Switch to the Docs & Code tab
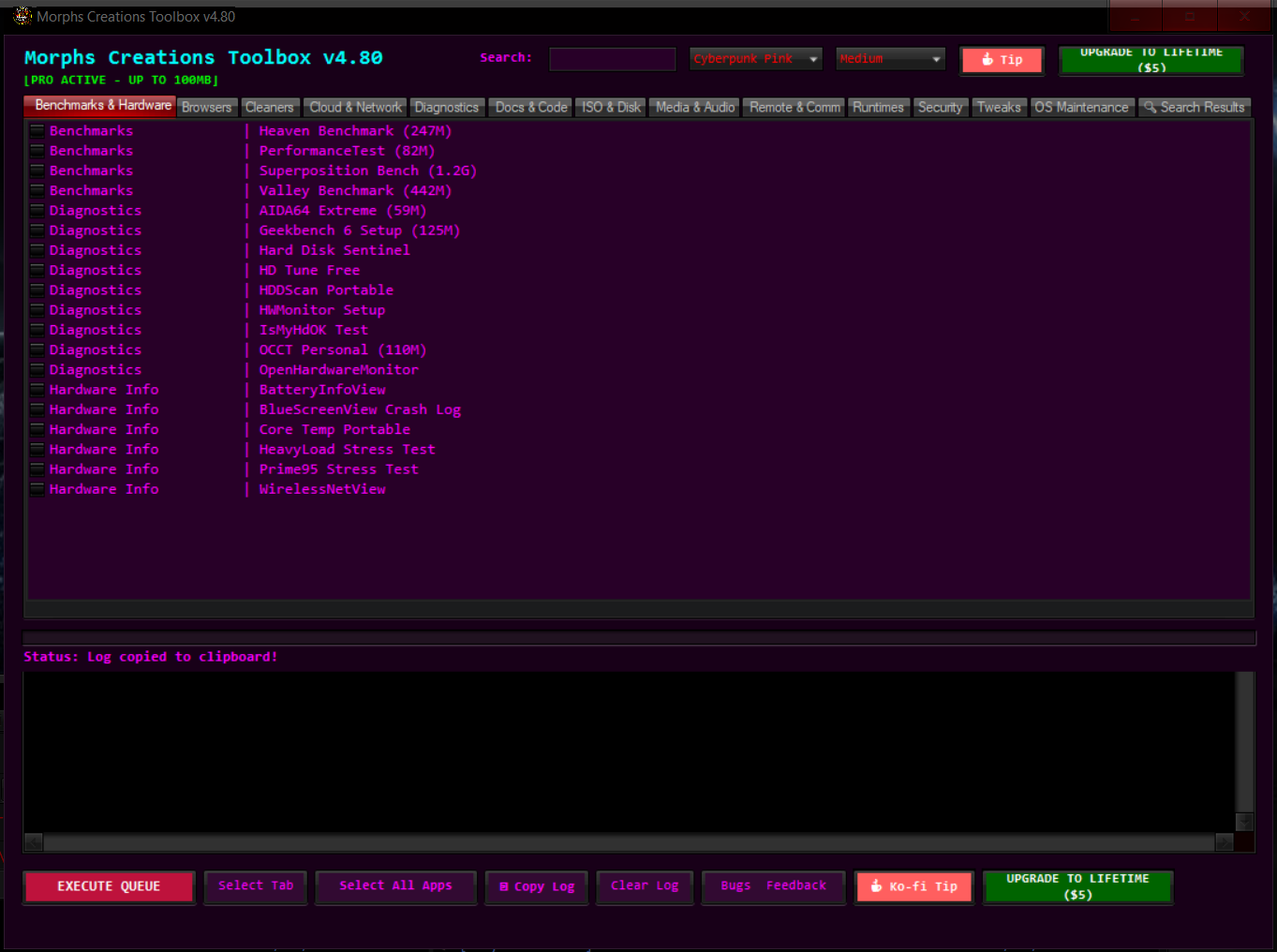 [x=531, y=108]
